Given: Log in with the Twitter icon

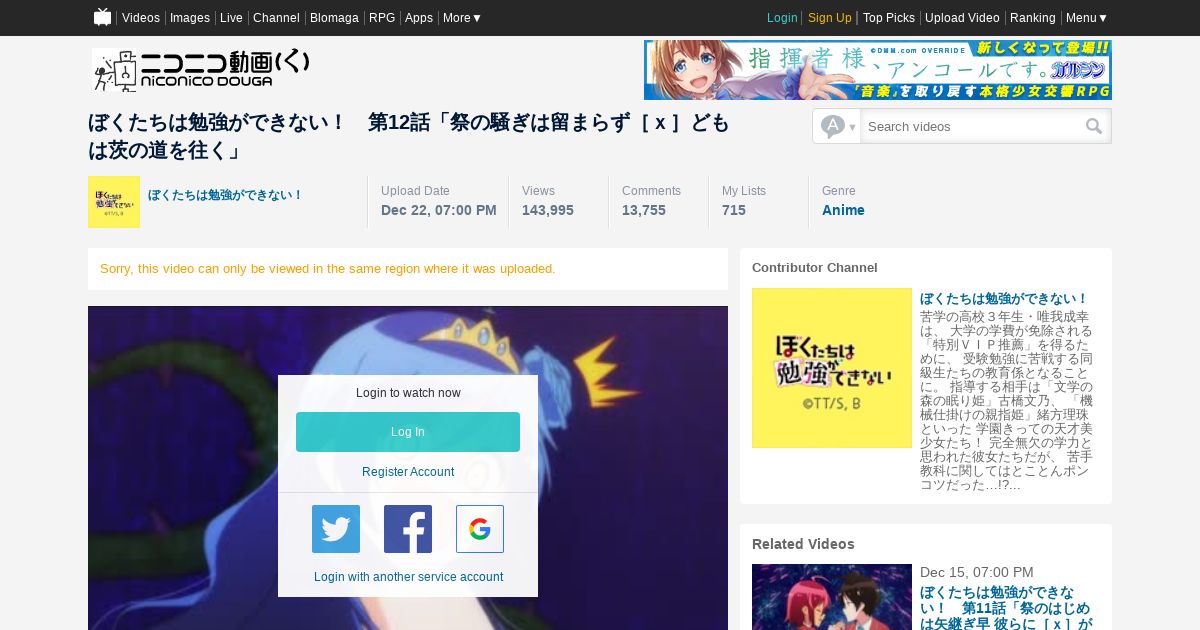Looking at the screenshot, I should tap(336, 529).
